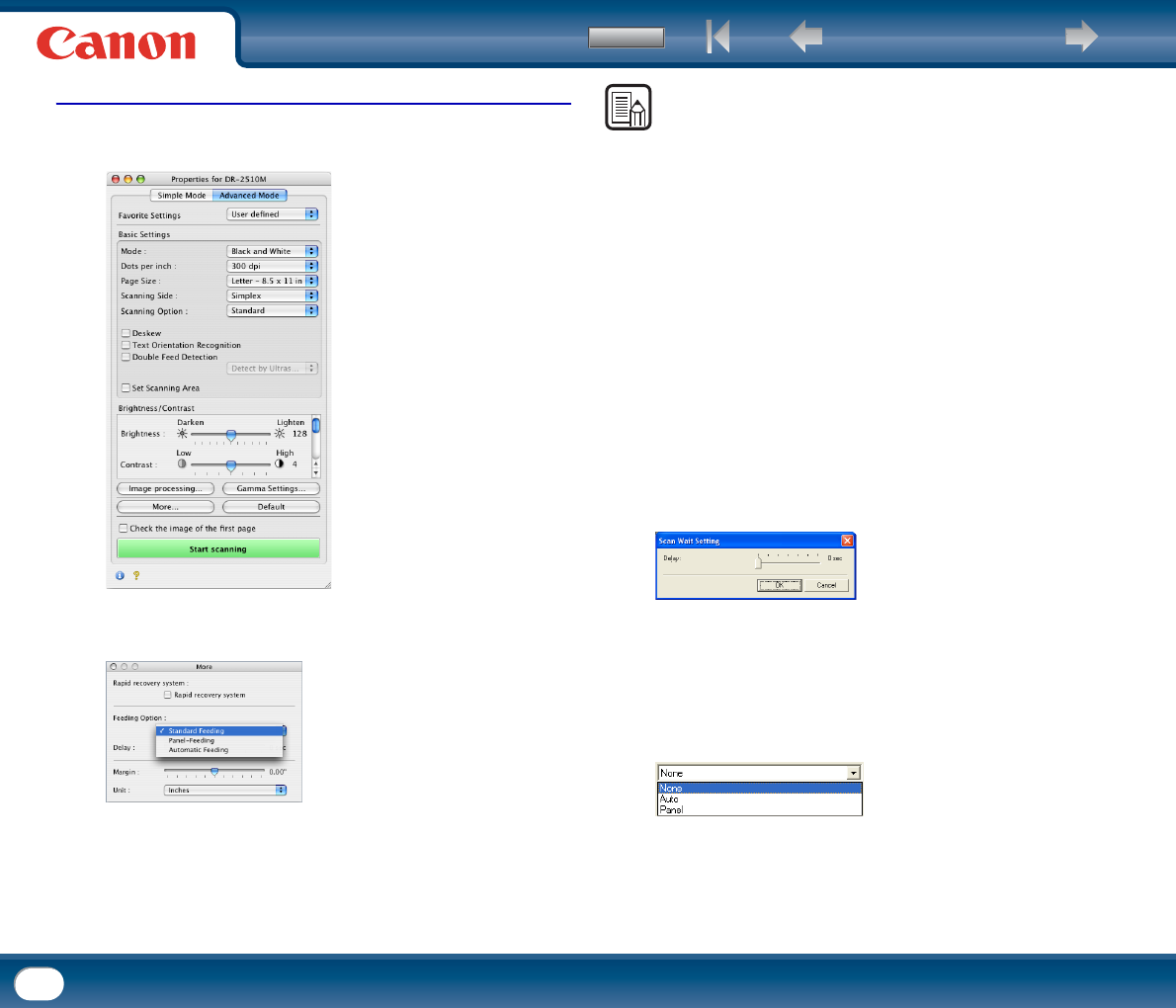This screenshot has width=1176, height=1008.
Task: Open the Dots per inch dropdown
Action: pyautogui.click(x=273, y=266)
